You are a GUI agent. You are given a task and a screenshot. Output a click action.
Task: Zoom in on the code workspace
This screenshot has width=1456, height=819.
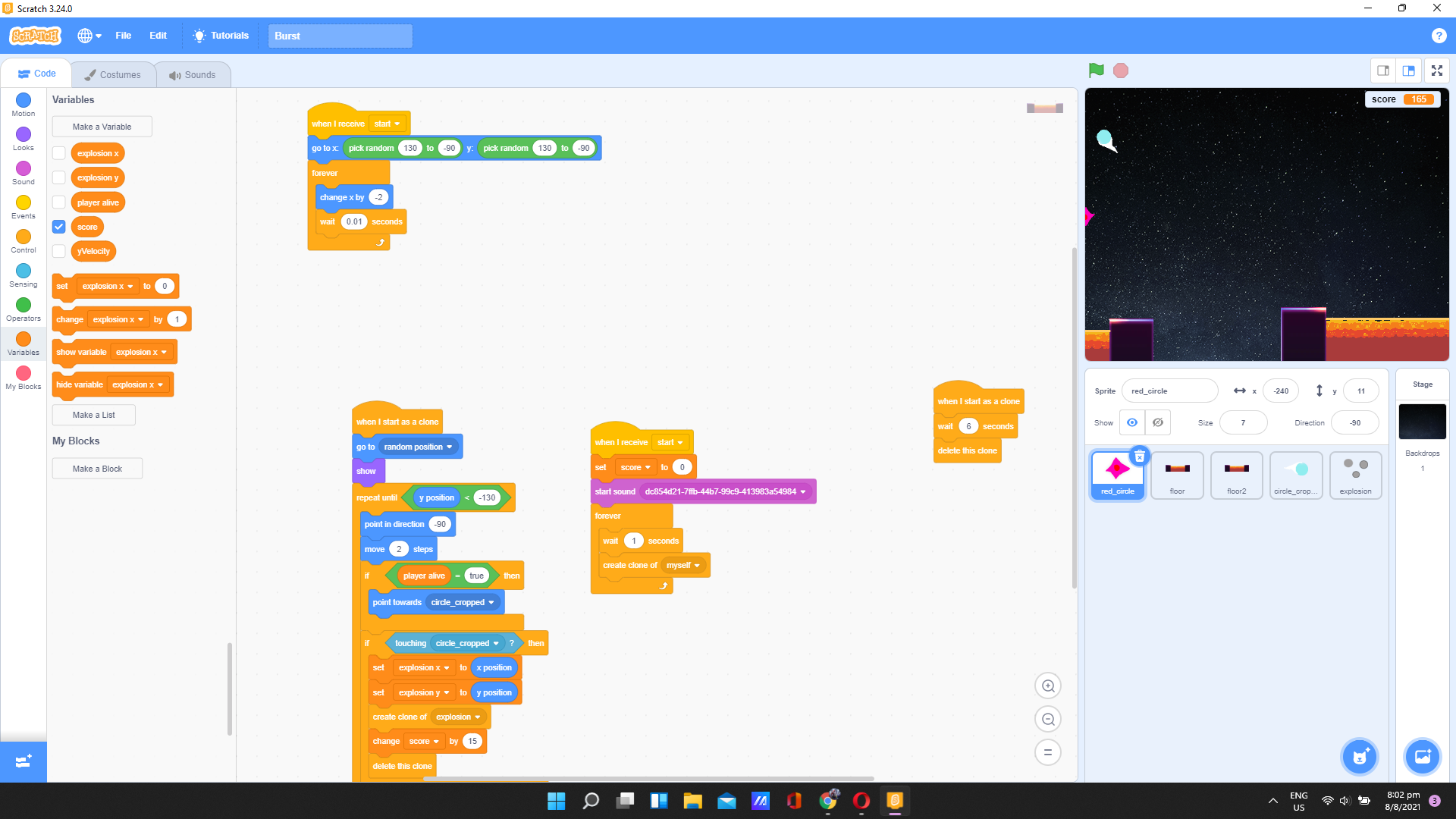(x=1048, y=686)
